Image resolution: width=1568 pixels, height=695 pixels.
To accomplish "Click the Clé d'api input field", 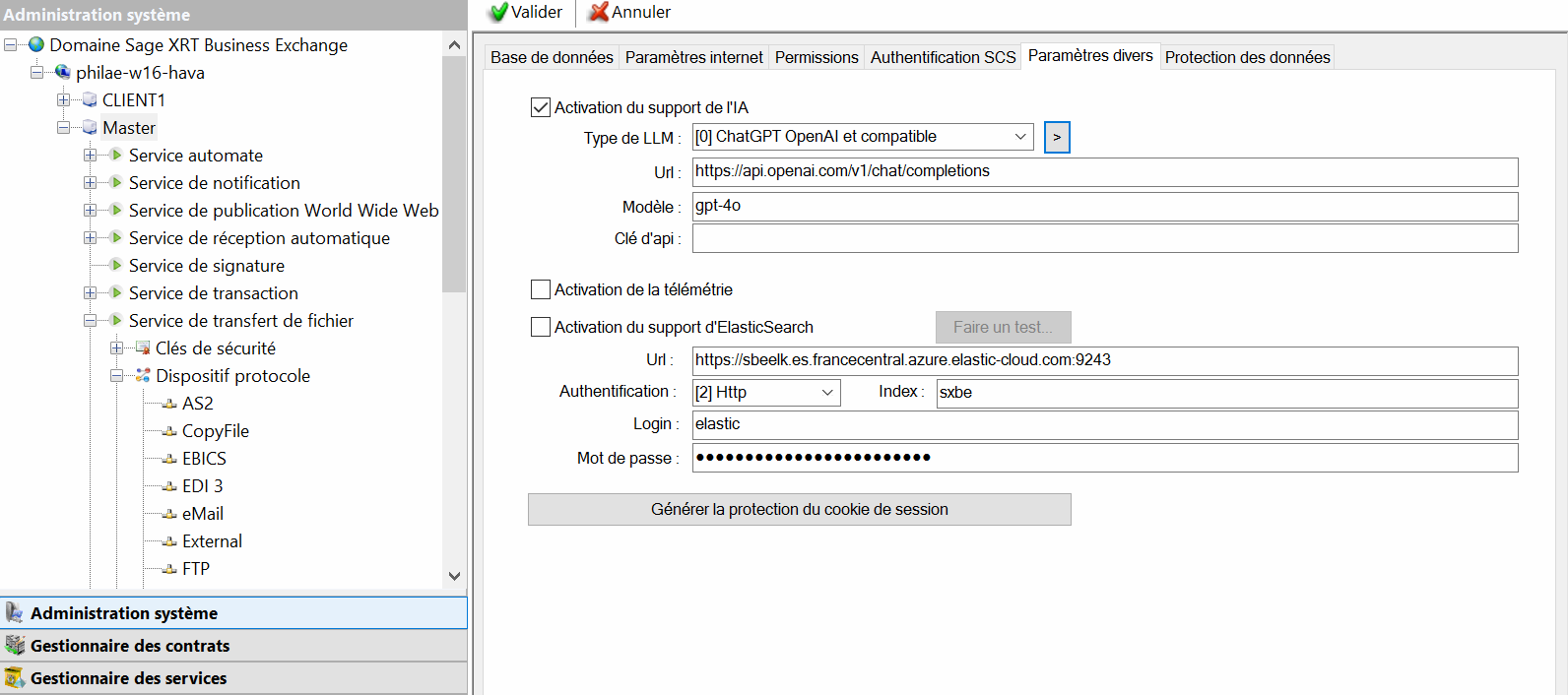I will [x=1104, y=238].
